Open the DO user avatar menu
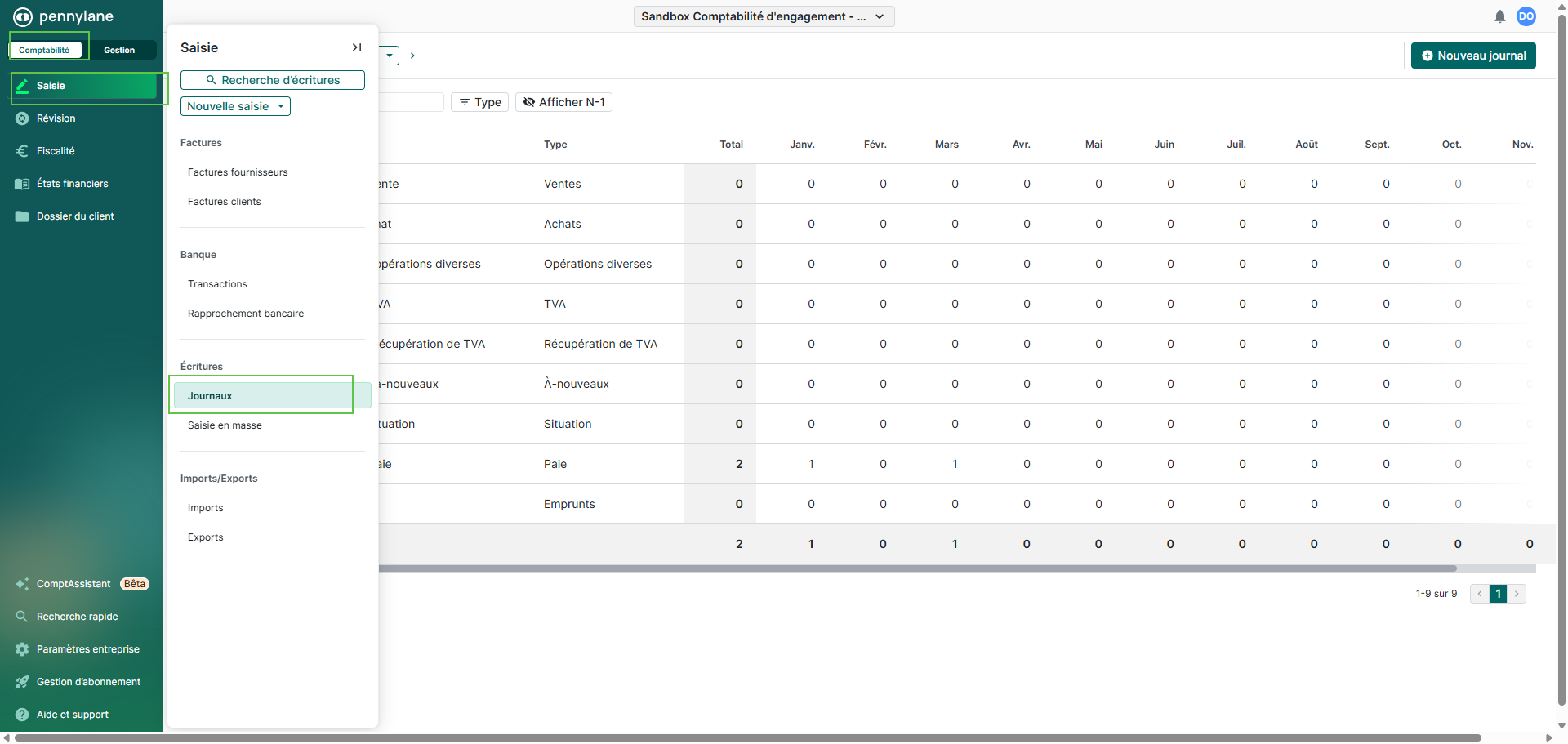Screen dimensions: 1568x744 [1526, 16]
